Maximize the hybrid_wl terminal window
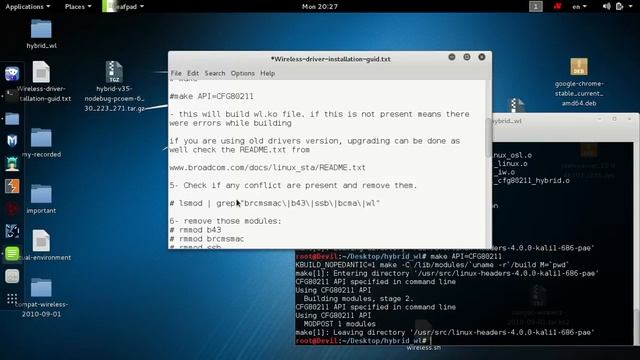Screen dimensions: 640x360 pos(614,119)
